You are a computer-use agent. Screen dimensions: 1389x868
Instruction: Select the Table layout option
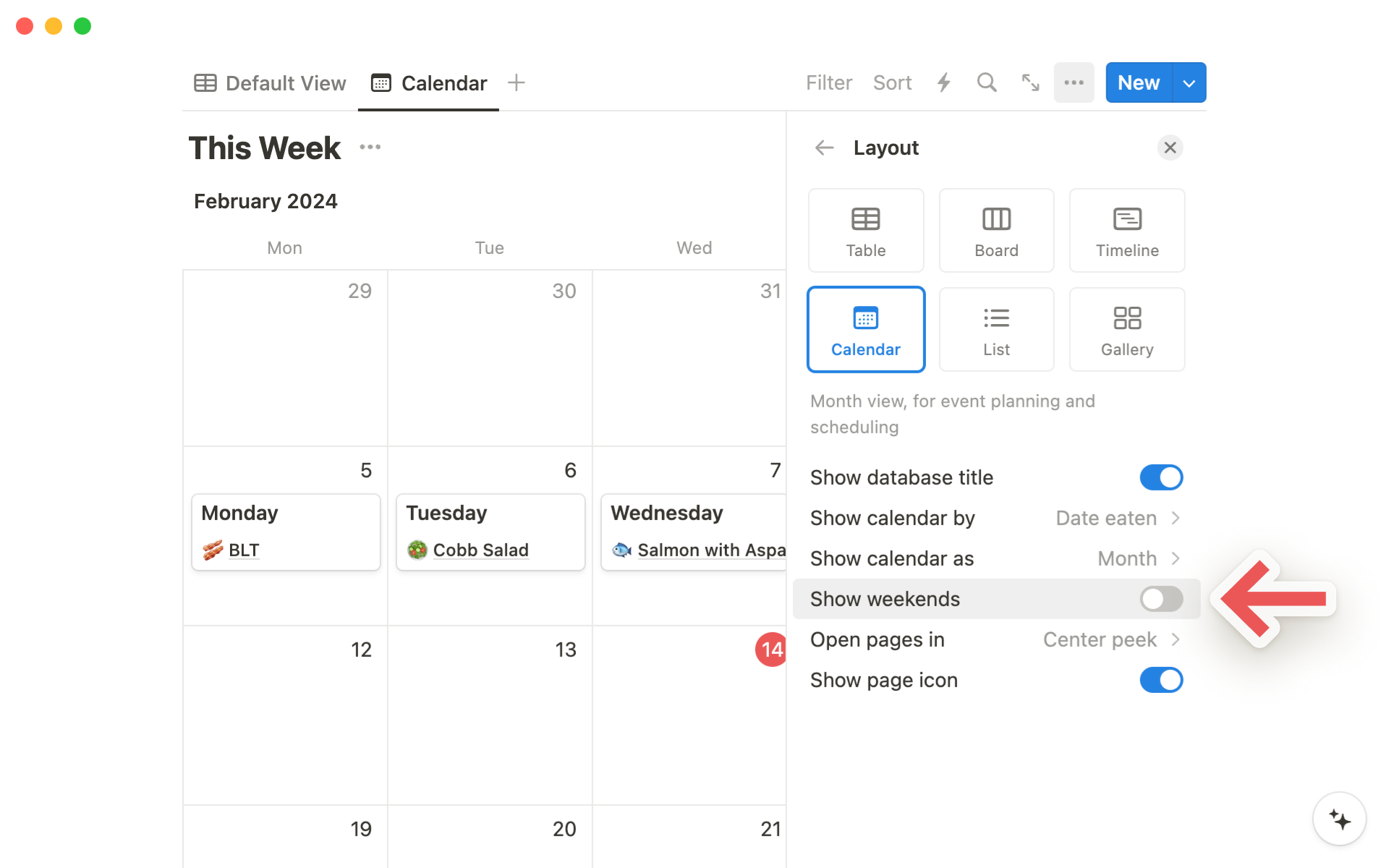click(x=865, y=230)
